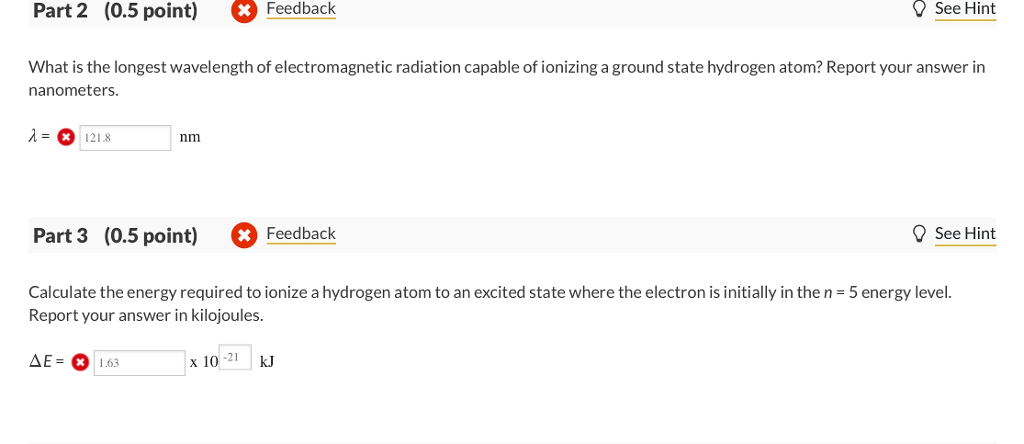Viewport: 1024px width, 444px height.
Task: Click the red error icon beside the wavelength field
Action: pos(66,138)
